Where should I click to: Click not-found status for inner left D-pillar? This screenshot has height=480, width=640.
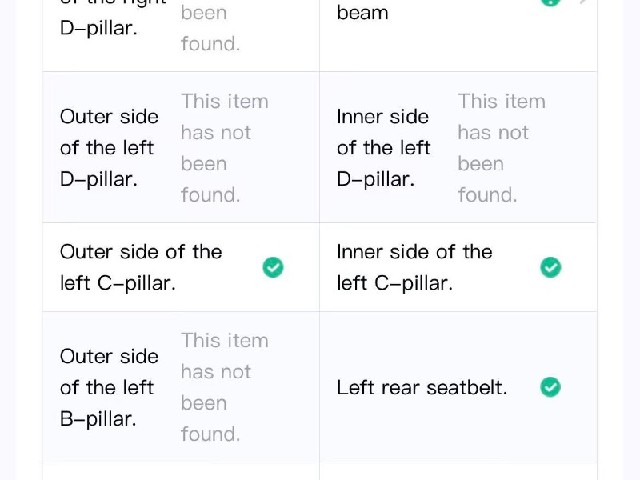502,148
